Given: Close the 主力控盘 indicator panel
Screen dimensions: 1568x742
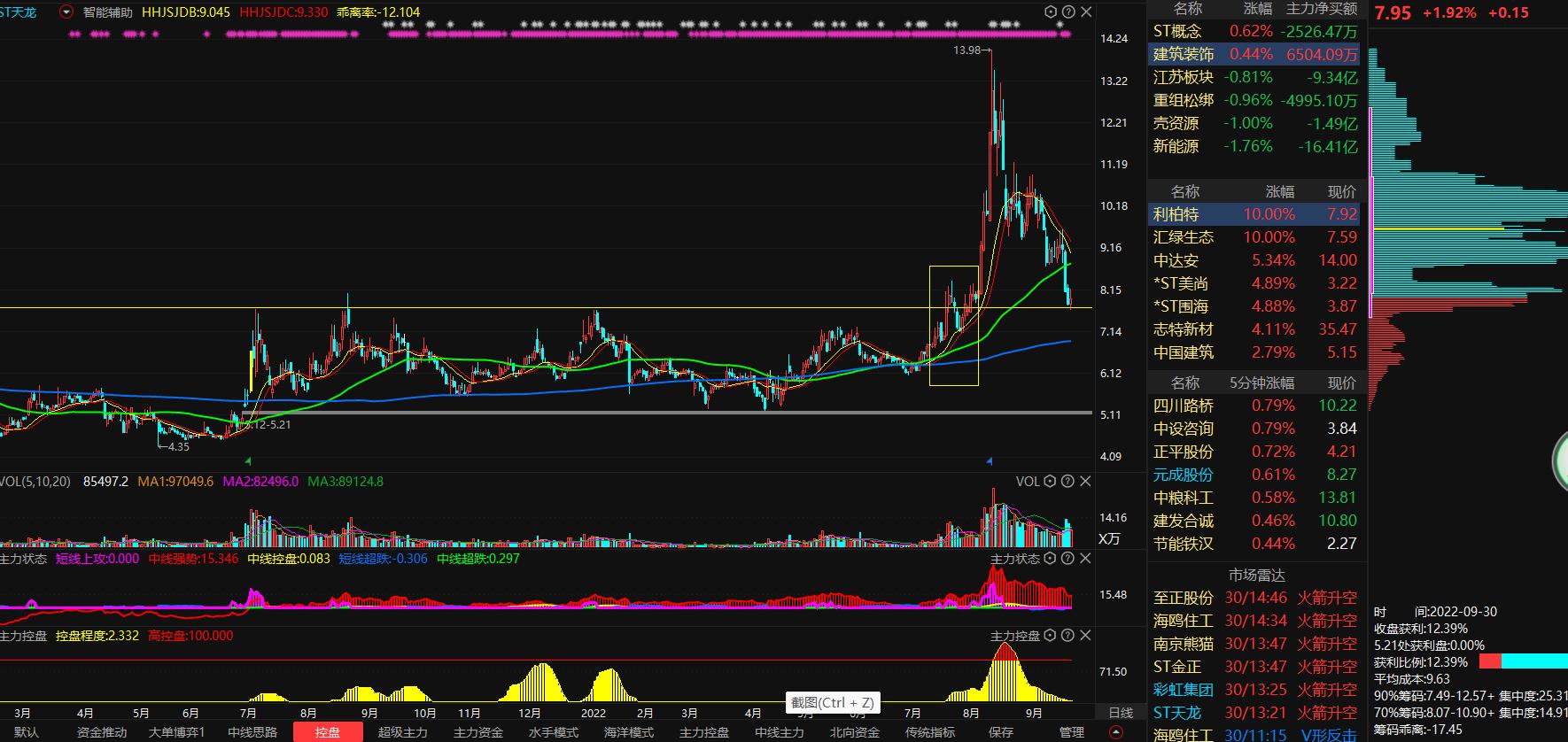Looking at the screenshot, I should [1085, 636].
